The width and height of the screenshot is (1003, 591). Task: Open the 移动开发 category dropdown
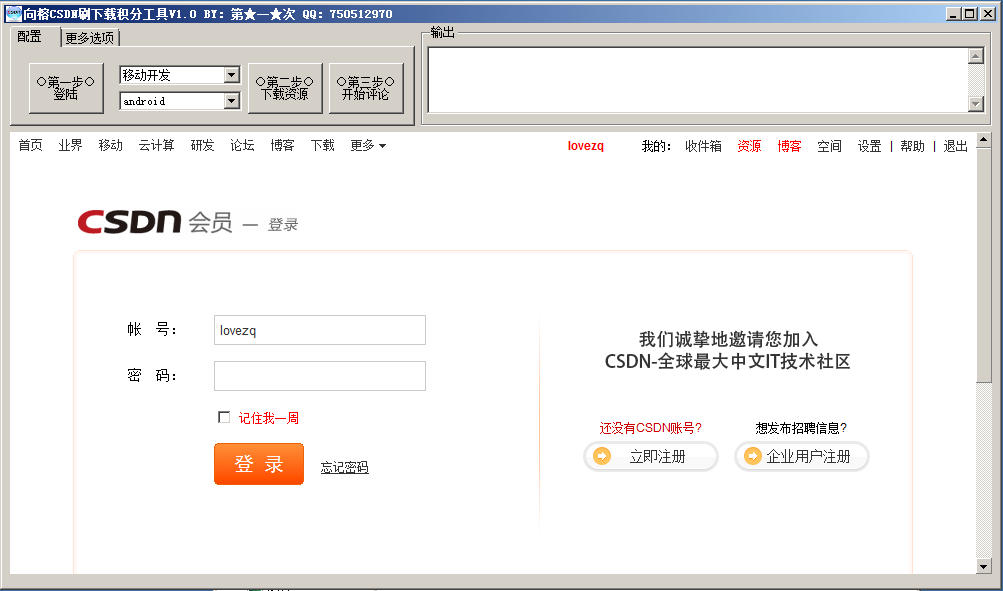pos(233,74)
